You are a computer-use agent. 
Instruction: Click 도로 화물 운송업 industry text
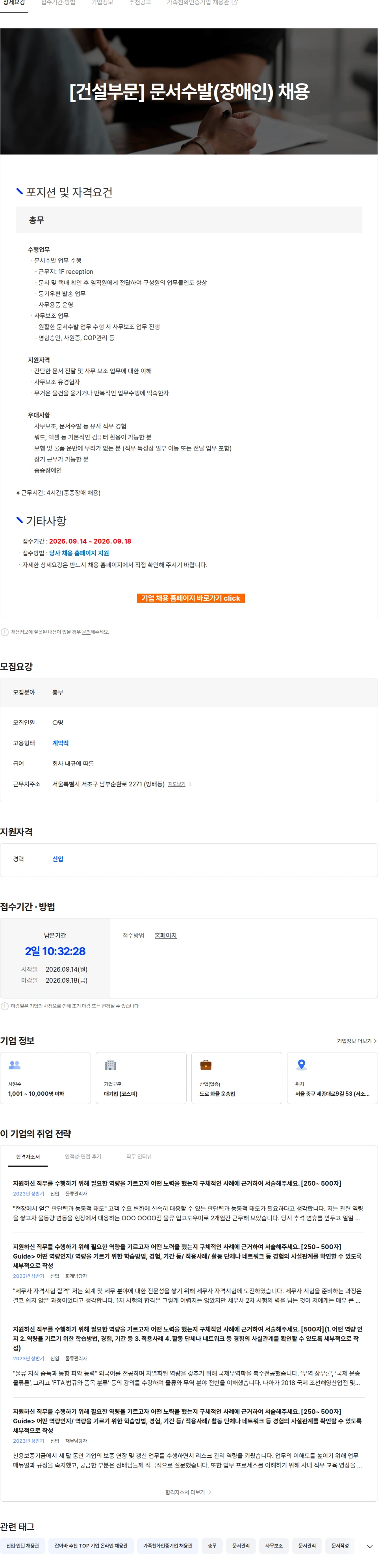coord(218,1094)
